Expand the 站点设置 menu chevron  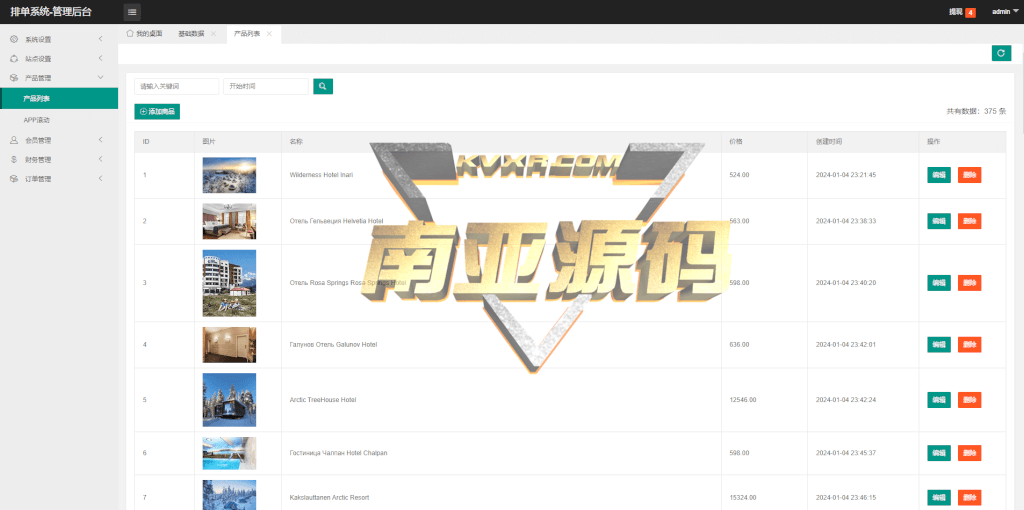click(101, 59)
